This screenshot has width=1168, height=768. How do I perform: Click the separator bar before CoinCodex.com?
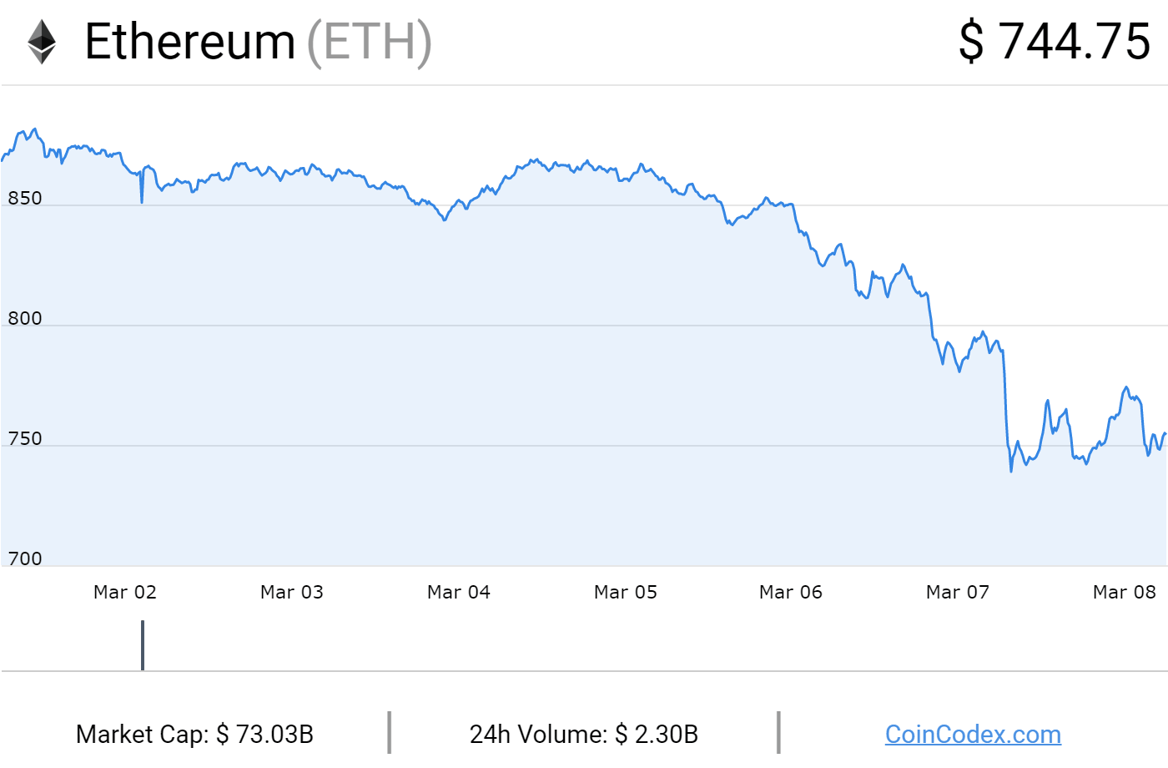778,733
